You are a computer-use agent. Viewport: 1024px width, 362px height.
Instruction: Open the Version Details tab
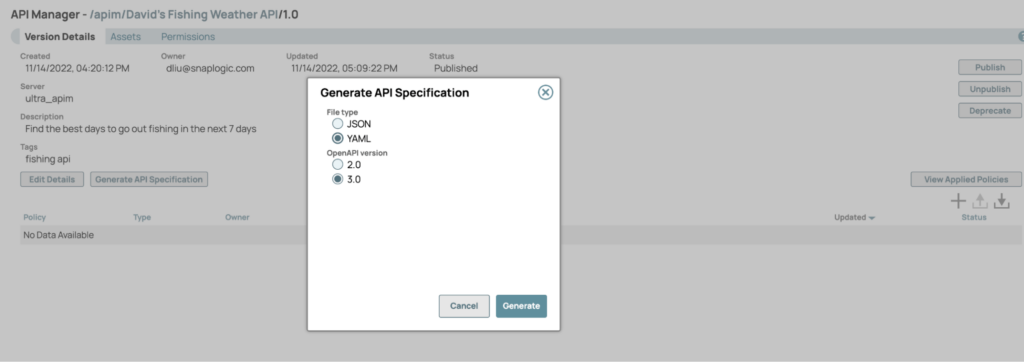(x=59, y=37)
